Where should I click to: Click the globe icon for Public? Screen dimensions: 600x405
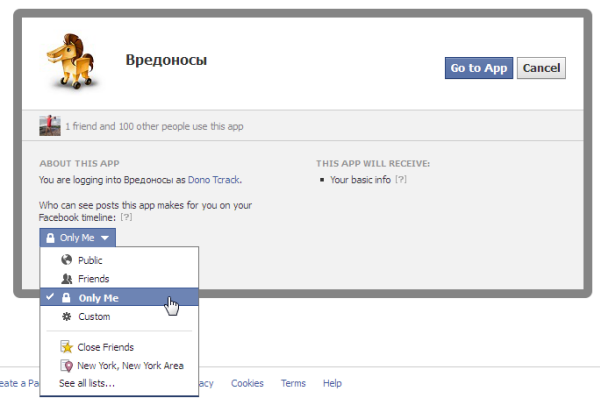67,260
